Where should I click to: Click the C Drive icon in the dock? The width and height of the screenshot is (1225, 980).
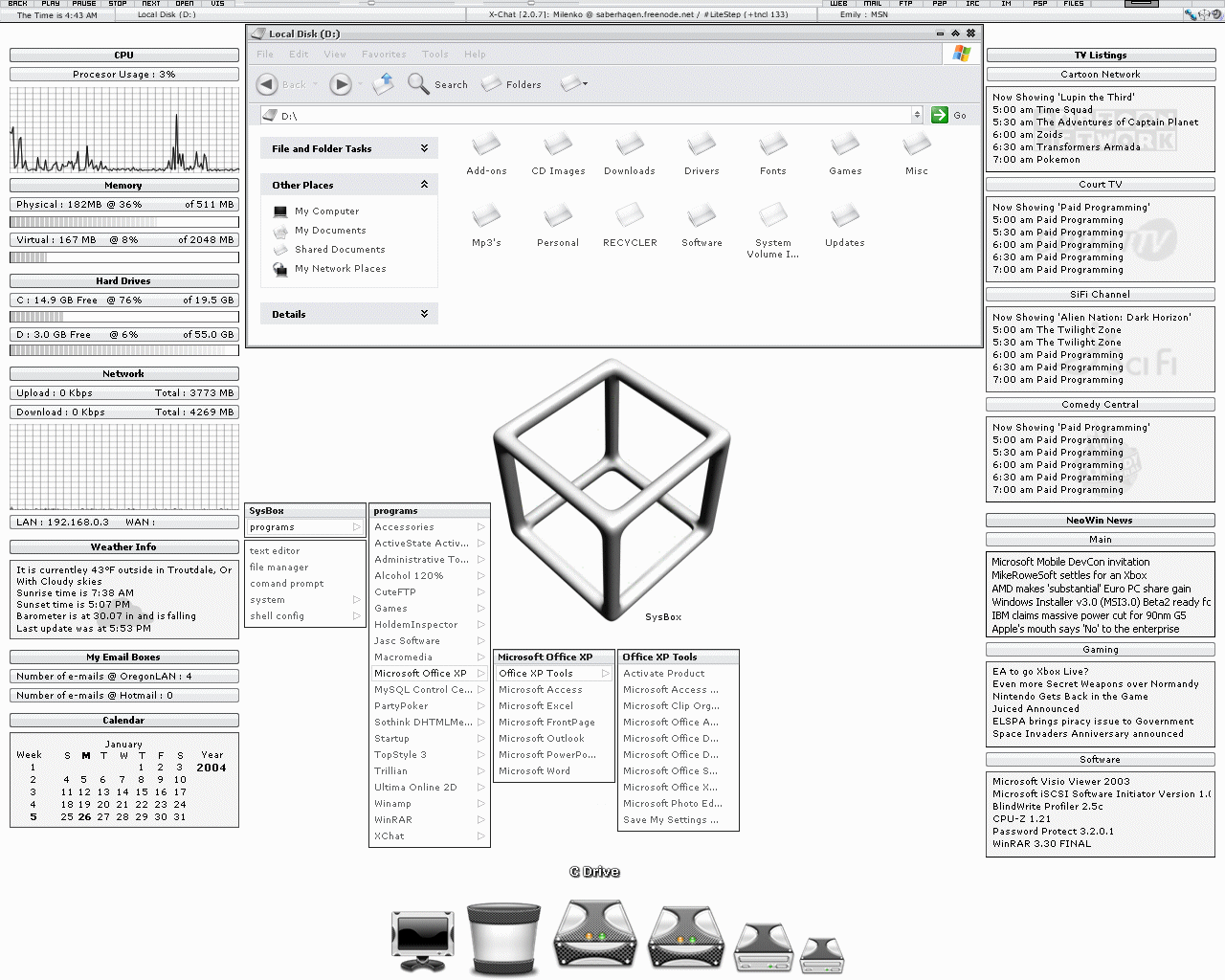[x=594, y=933]
